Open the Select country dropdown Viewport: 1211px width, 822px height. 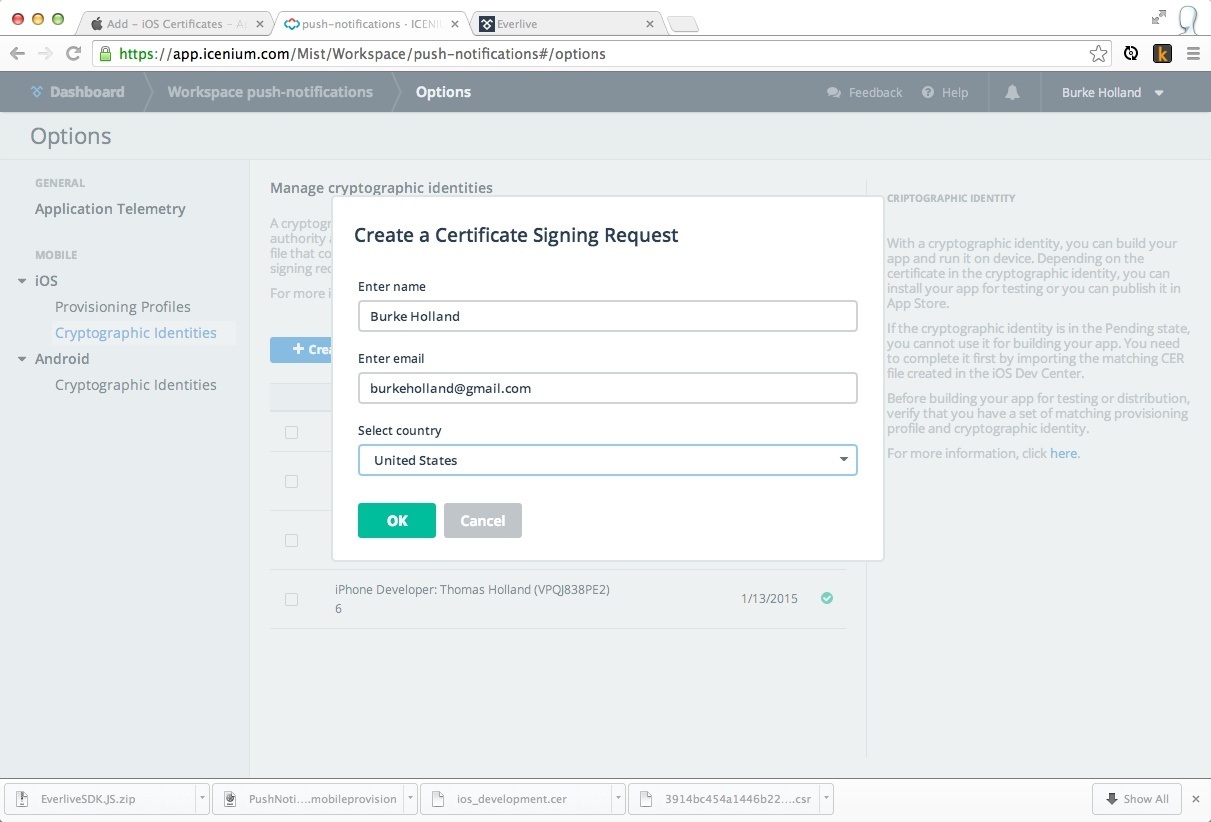(x=607, y=460)
